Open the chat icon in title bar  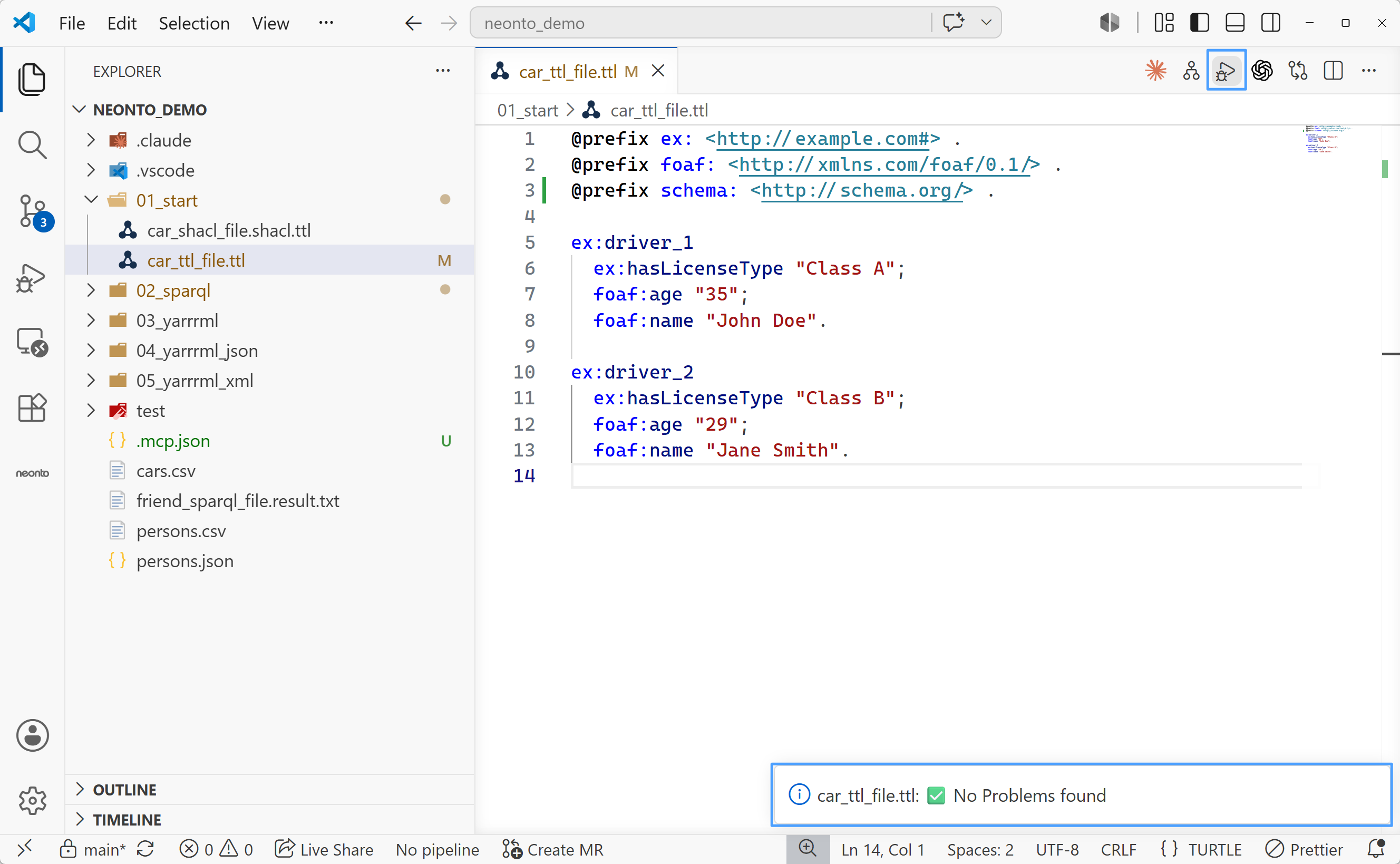point(954,23)
